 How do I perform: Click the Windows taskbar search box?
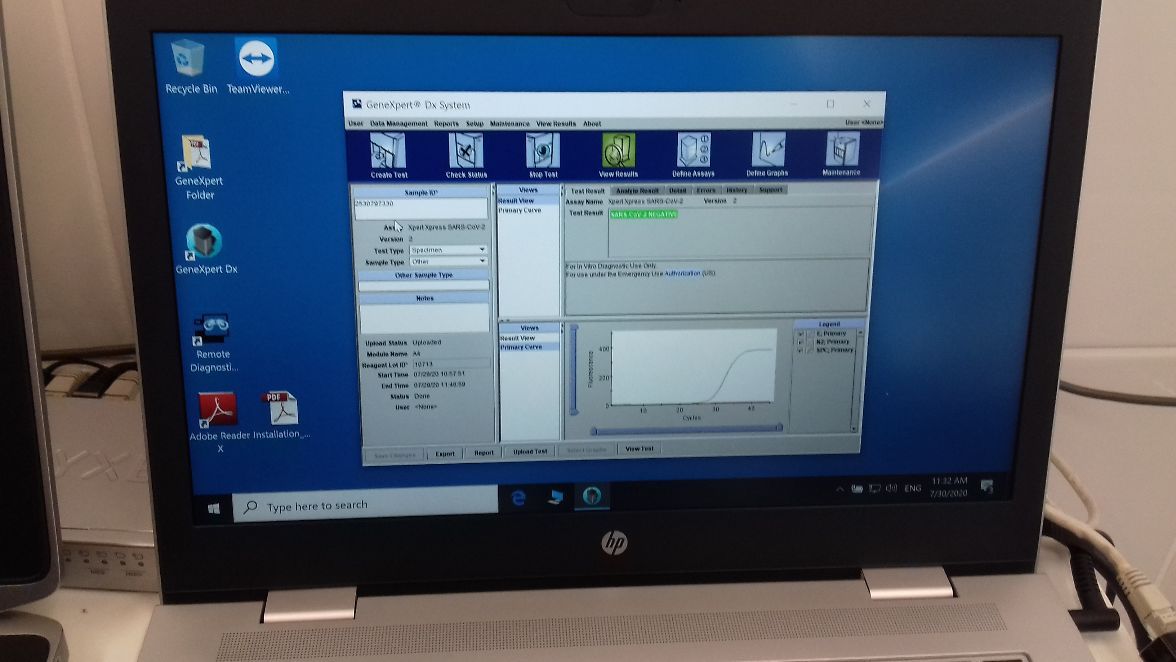[x=366, y=505]
